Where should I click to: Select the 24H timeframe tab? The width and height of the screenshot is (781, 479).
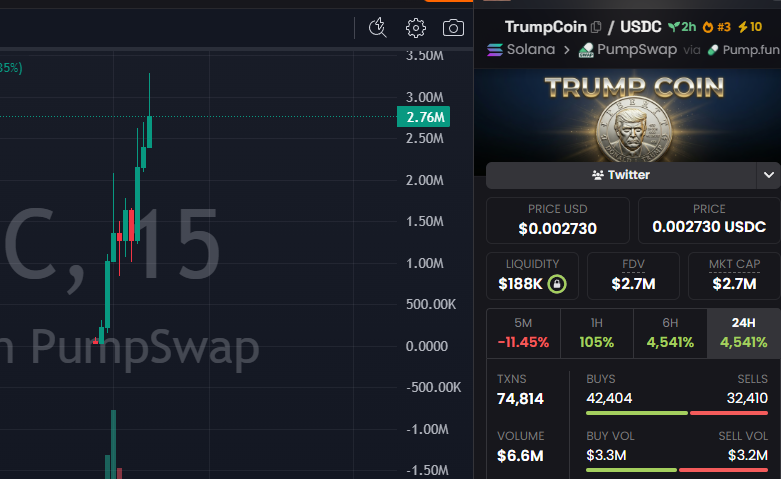pos(744,334)
